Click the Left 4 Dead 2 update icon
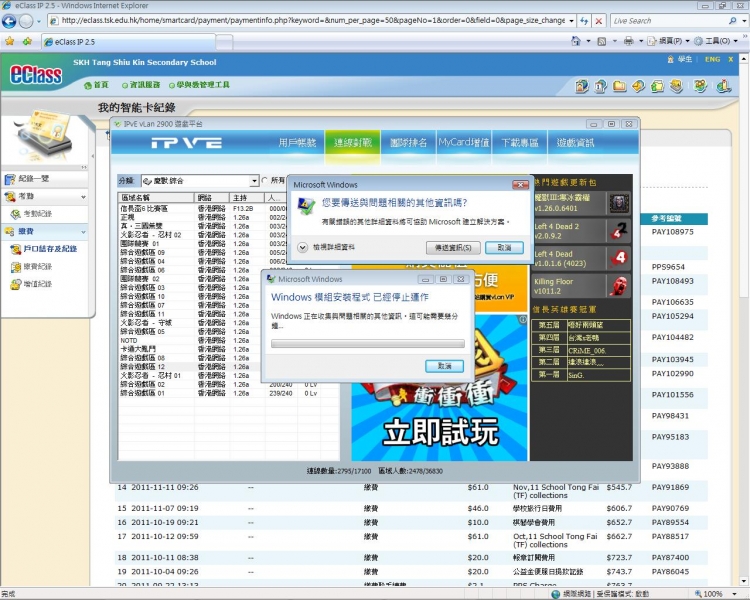750x600 pixels. (619, 231)
